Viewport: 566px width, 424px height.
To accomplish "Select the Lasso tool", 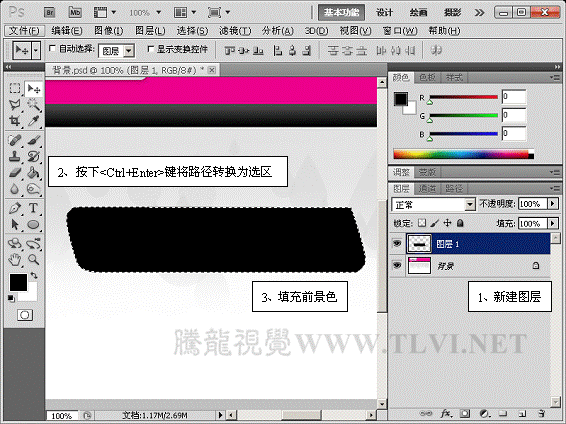I will 15,105.
